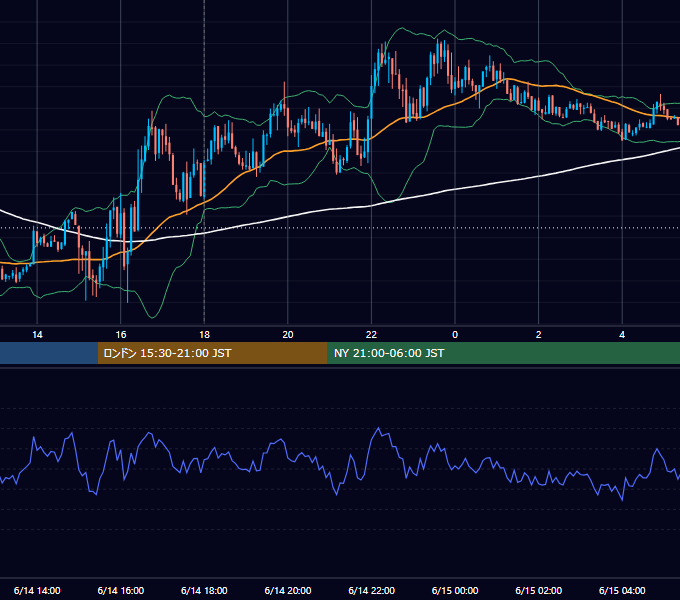This screenshot has width=680, height=600.
Task: Select the ロンドン 15:30-21:00 JST session bar
Action: click(212, 353)
